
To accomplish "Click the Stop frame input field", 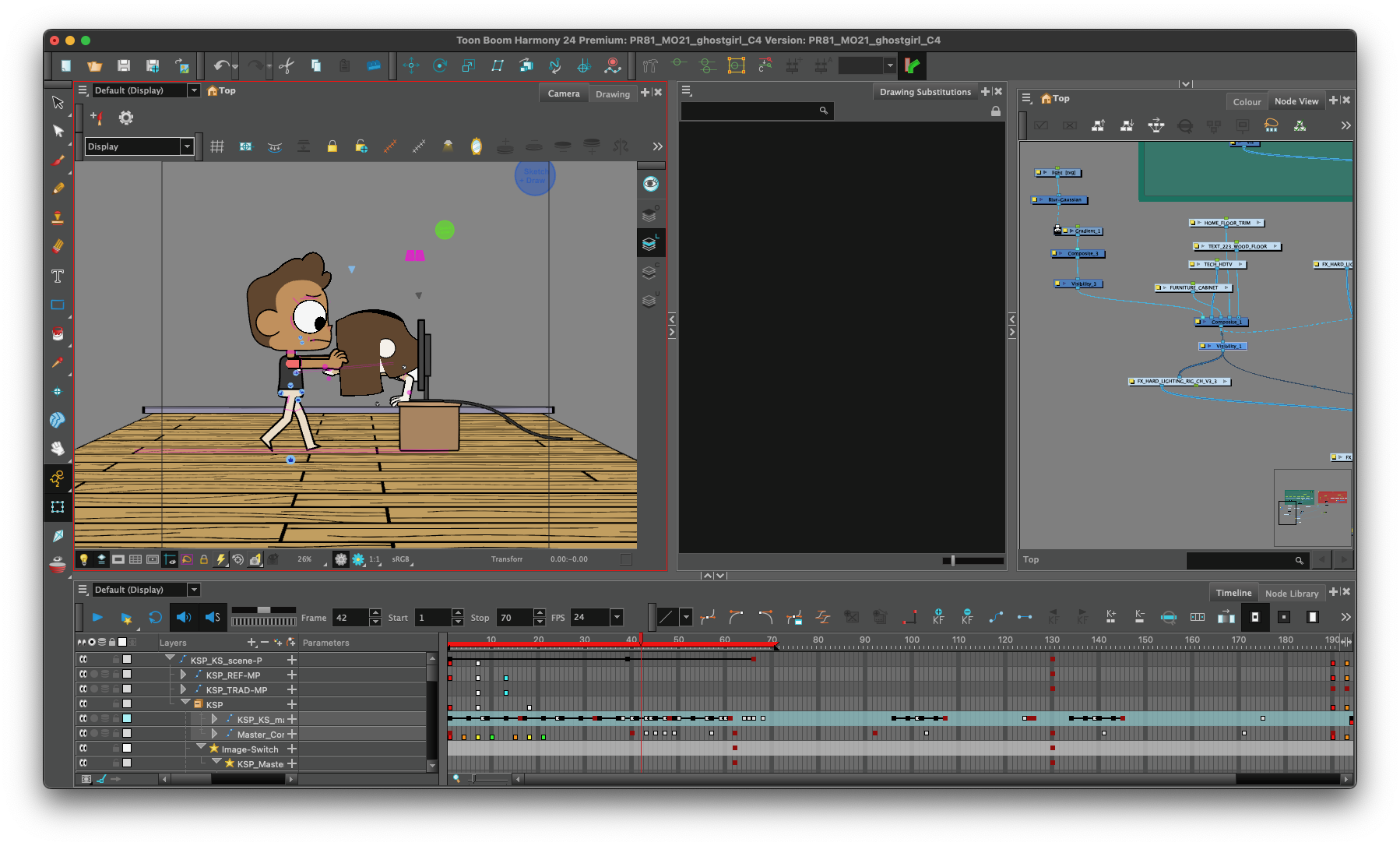I will pos(515,617).
